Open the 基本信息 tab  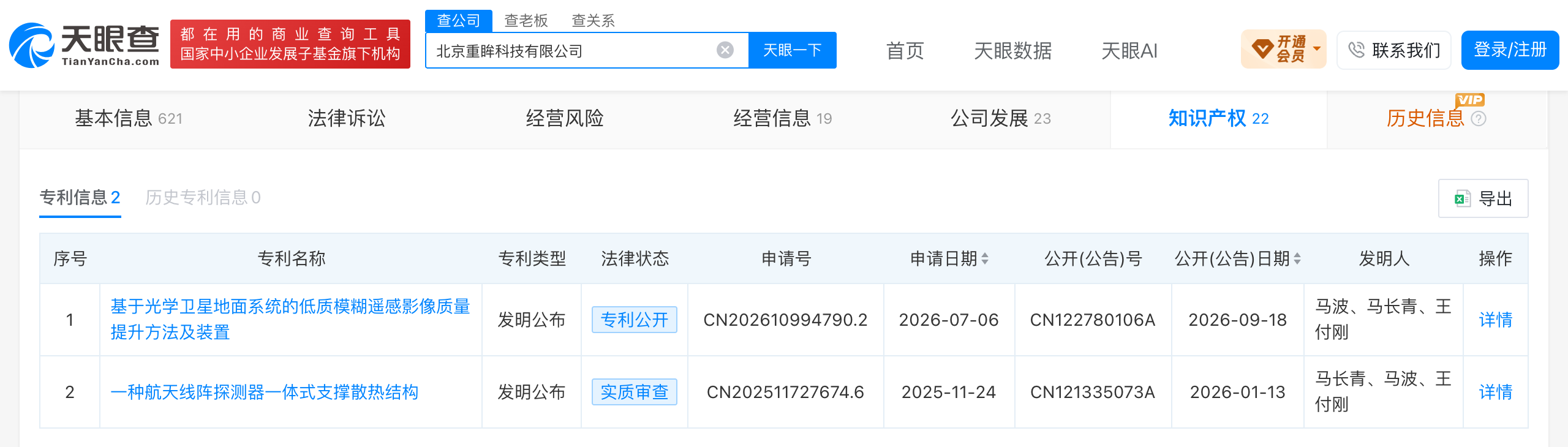[129, 118]
